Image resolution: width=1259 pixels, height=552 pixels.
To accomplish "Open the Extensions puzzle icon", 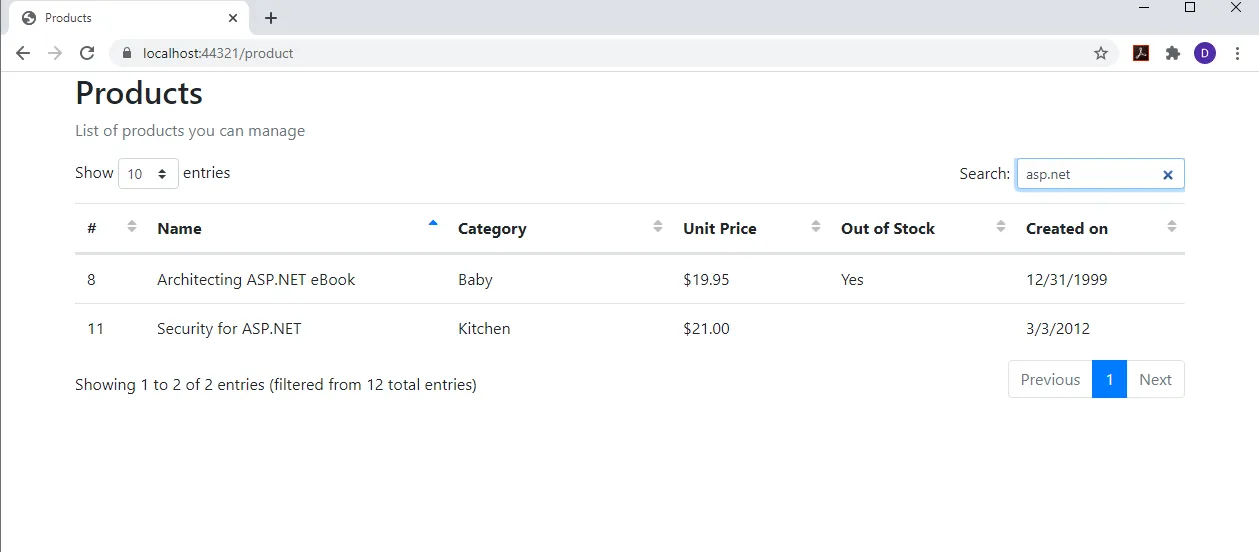I will [x=1173, y=53].
